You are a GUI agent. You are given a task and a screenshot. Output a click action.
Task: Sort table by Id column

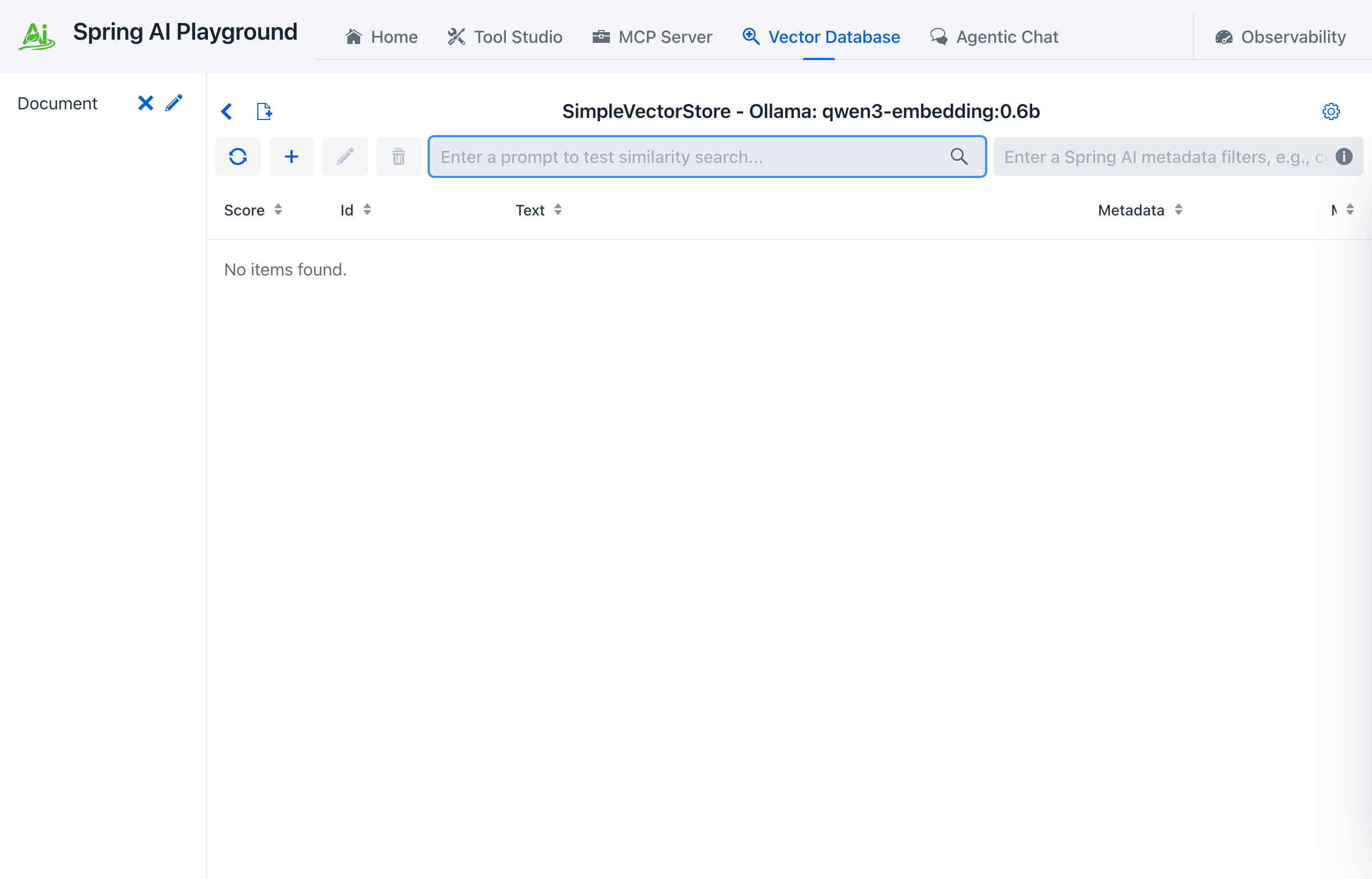tap(355, 210)
